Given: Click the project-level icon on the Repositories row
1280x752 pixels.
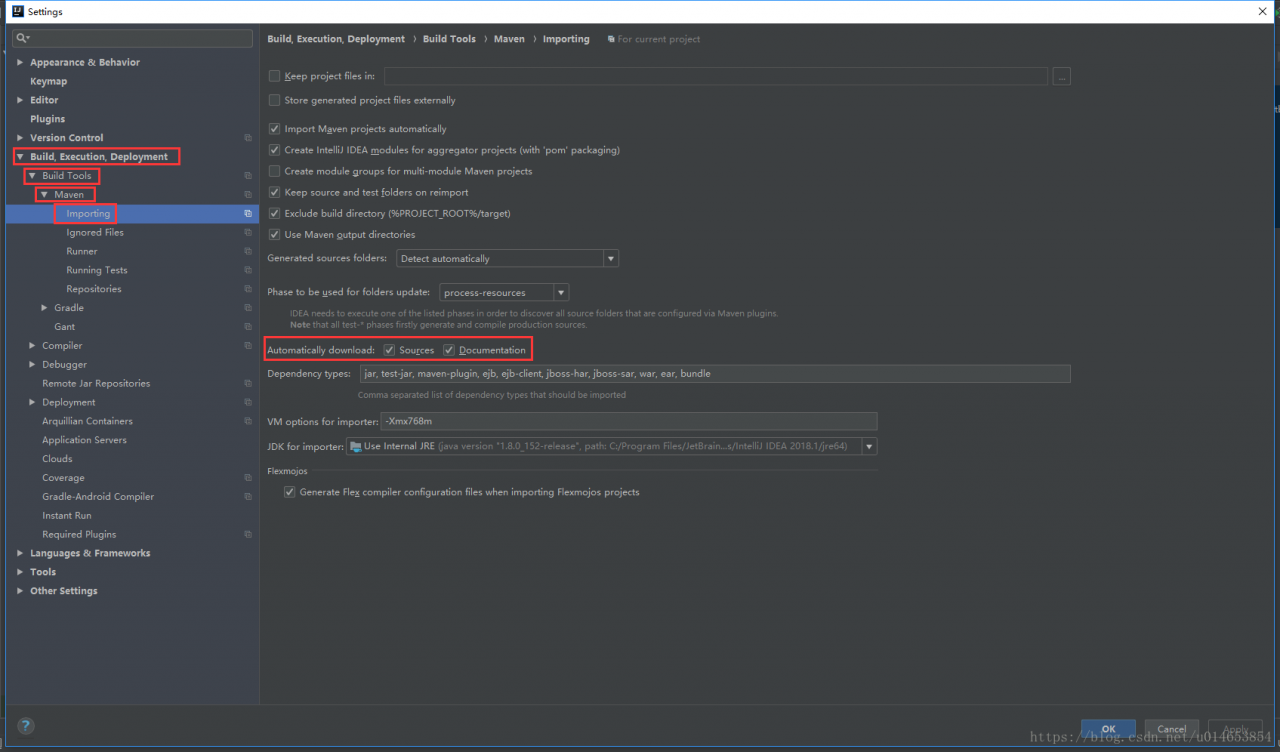Looking at the screenshot, I should tap(248, 289).
